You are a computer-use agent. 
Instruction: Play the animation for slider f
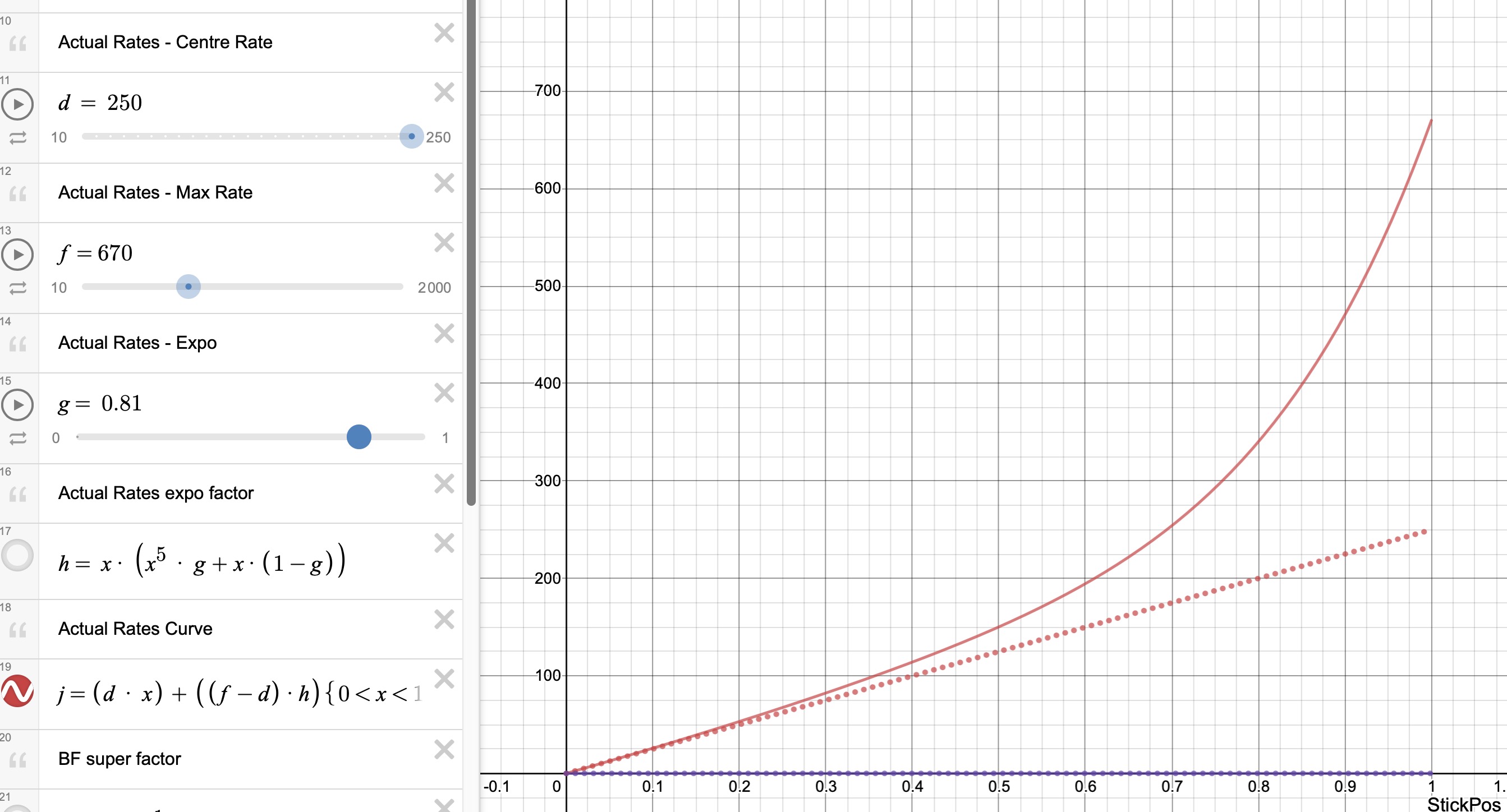pyautogui.click(x=18, y=254)
